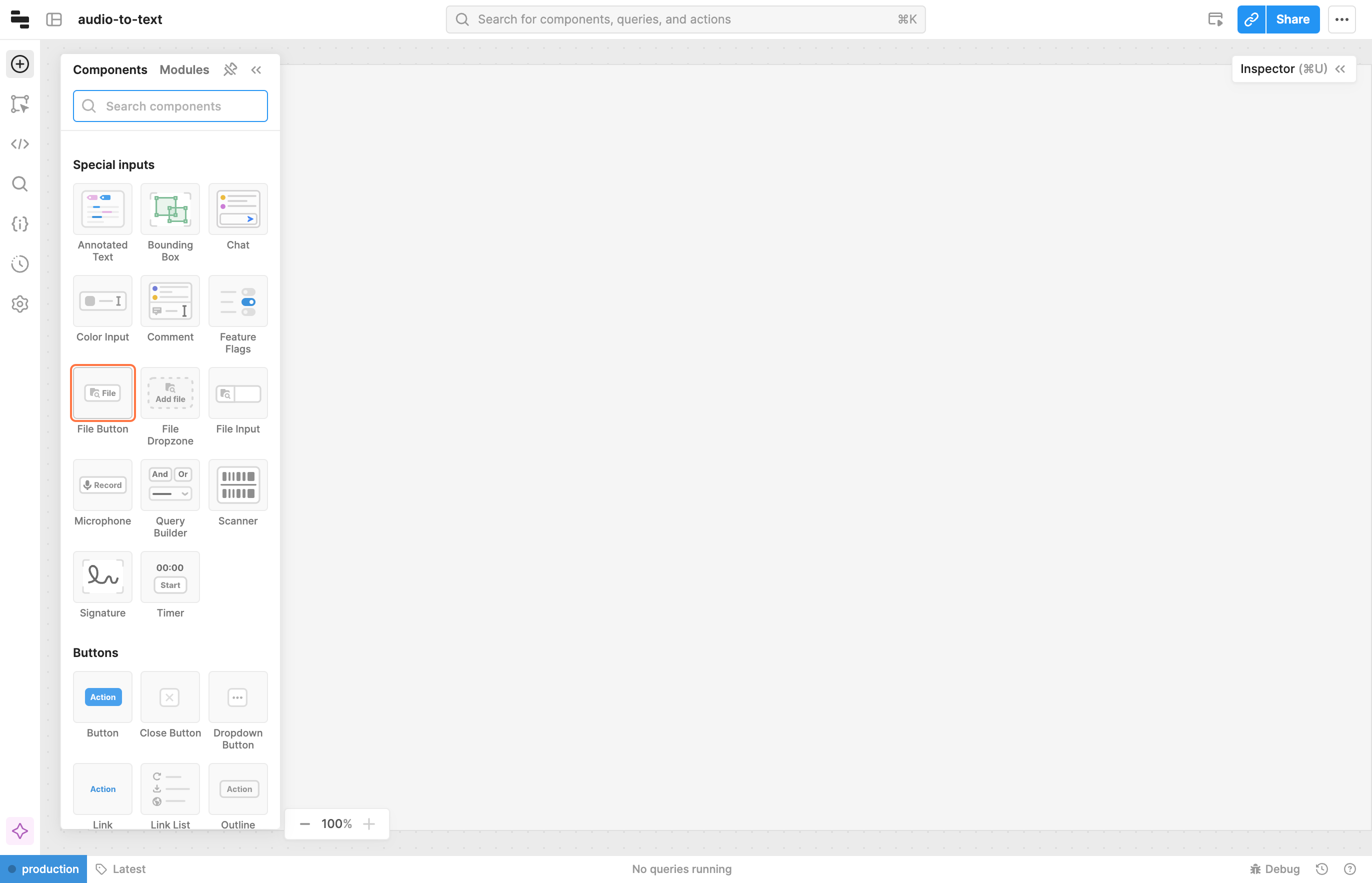Open the code editor sidebar icon
This screenshot has width=1372, height=883.
point(20,144)
